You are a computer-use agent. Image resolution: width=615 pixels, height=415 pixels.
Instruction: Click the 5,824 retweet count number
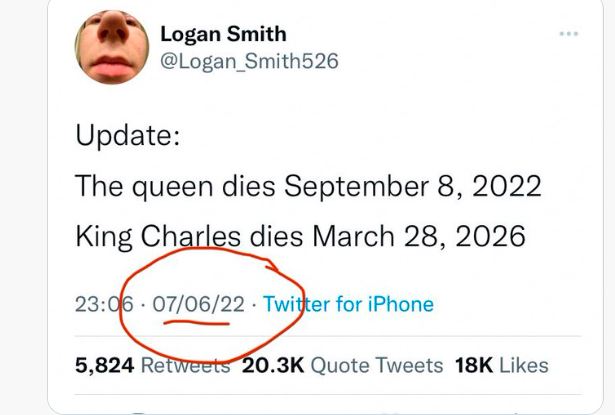point(103,366)
